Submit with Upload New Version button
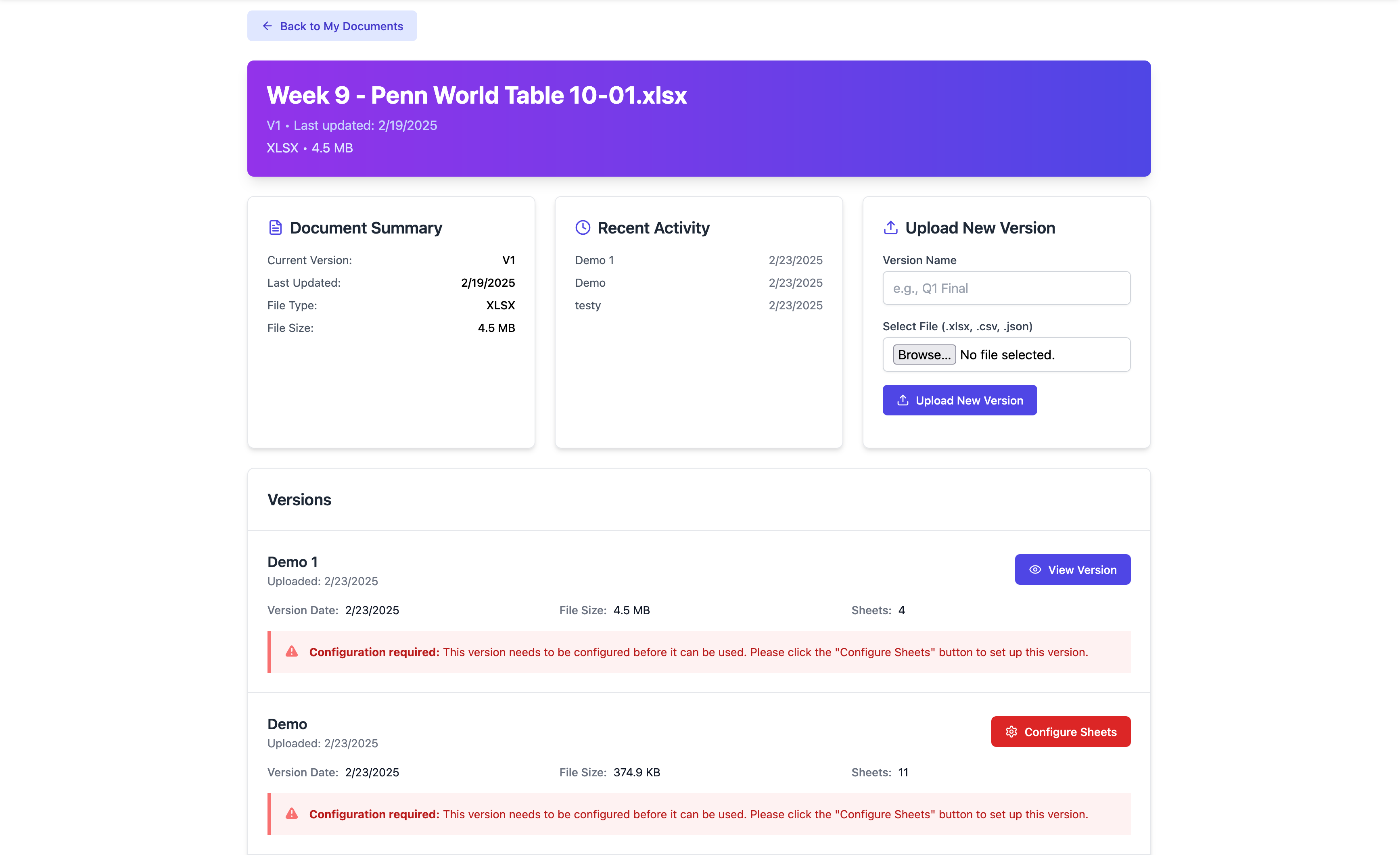The height and width of the screenshot is (855, 1400). coord(960,400)
